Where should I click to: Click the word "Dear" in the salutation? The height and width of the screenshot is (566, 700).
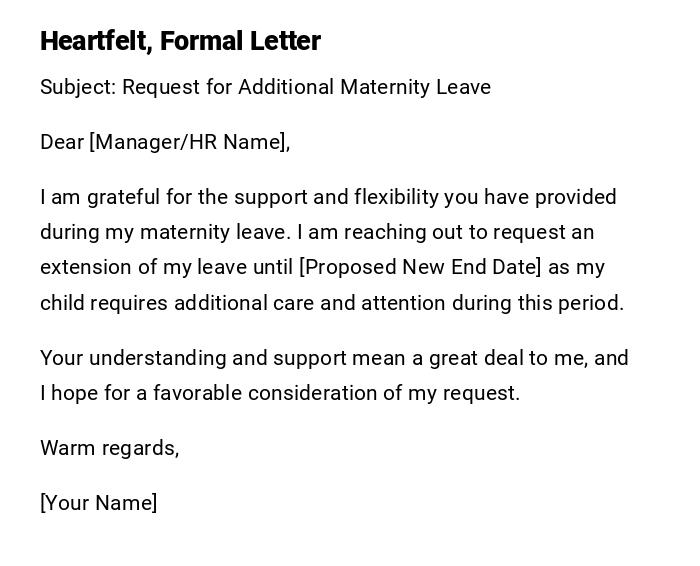click(x=62, y=142)
